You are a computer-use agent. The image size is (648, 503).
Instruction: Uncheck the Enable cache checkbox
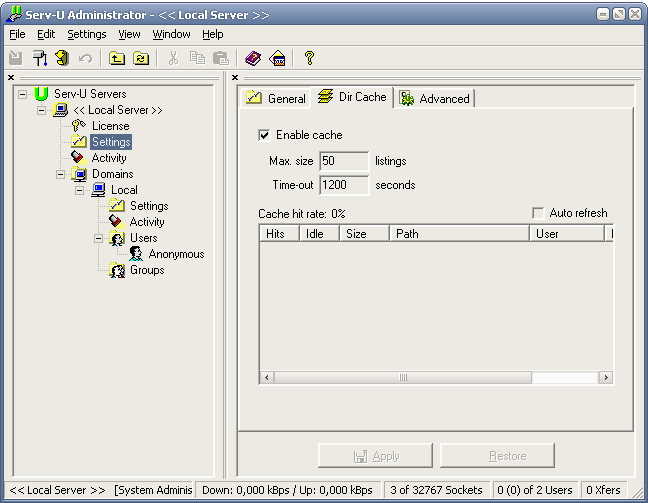click(264, 135)
